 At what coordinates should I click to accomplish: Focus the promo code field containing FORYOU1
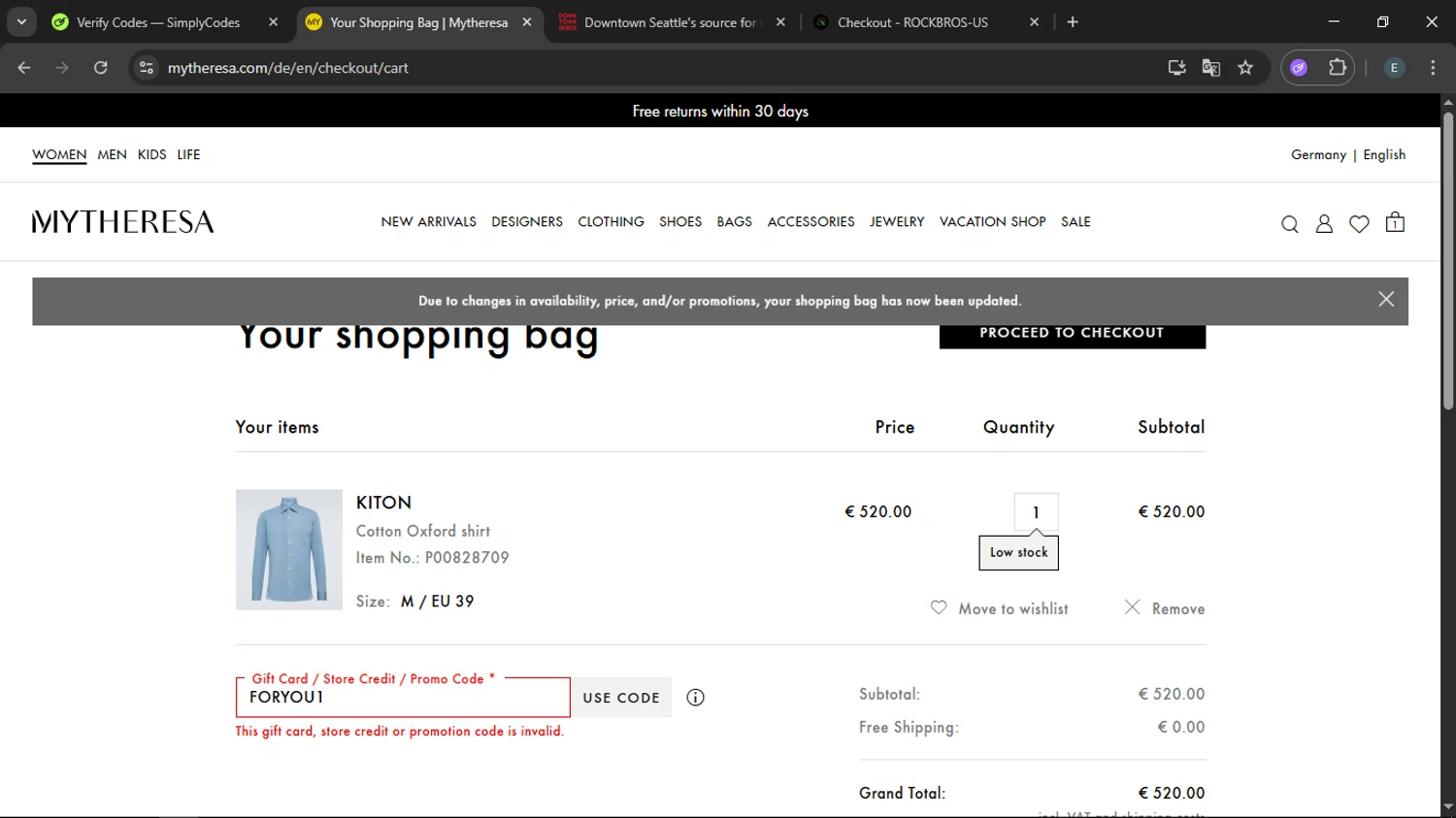[403, 698]
